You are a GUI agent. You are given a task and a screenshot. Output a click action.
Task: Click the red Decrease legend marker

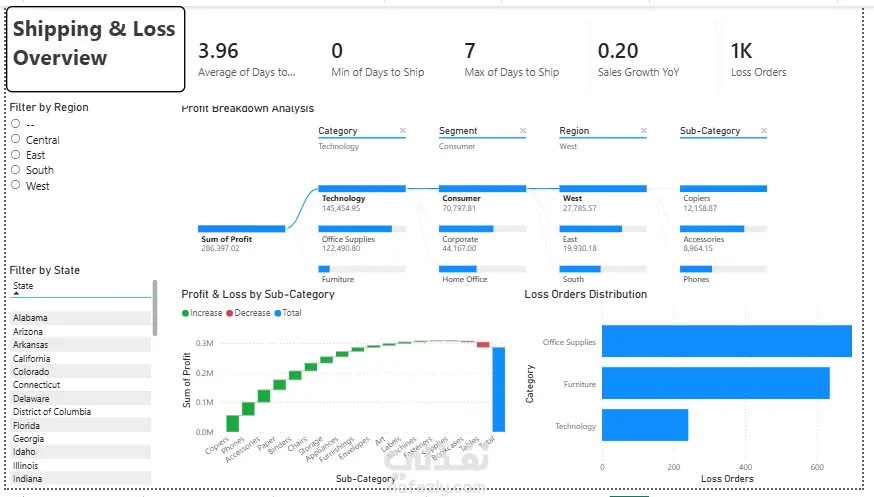(x=229, y=313)
